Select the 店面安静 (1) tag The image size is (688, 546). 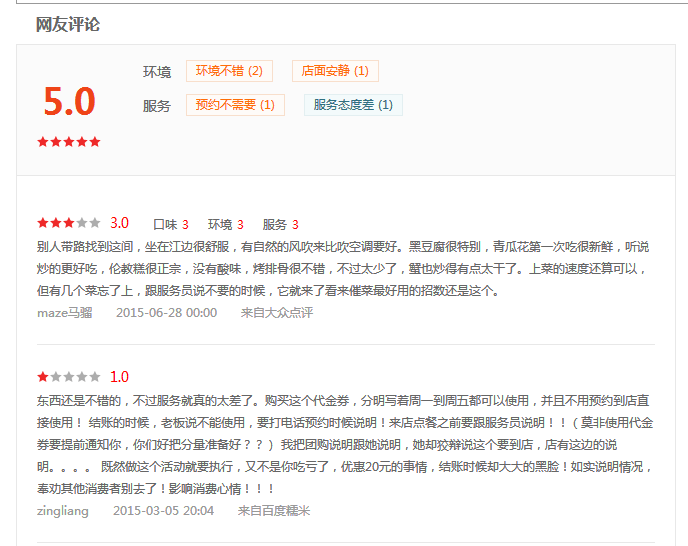[x=335, y=71]
